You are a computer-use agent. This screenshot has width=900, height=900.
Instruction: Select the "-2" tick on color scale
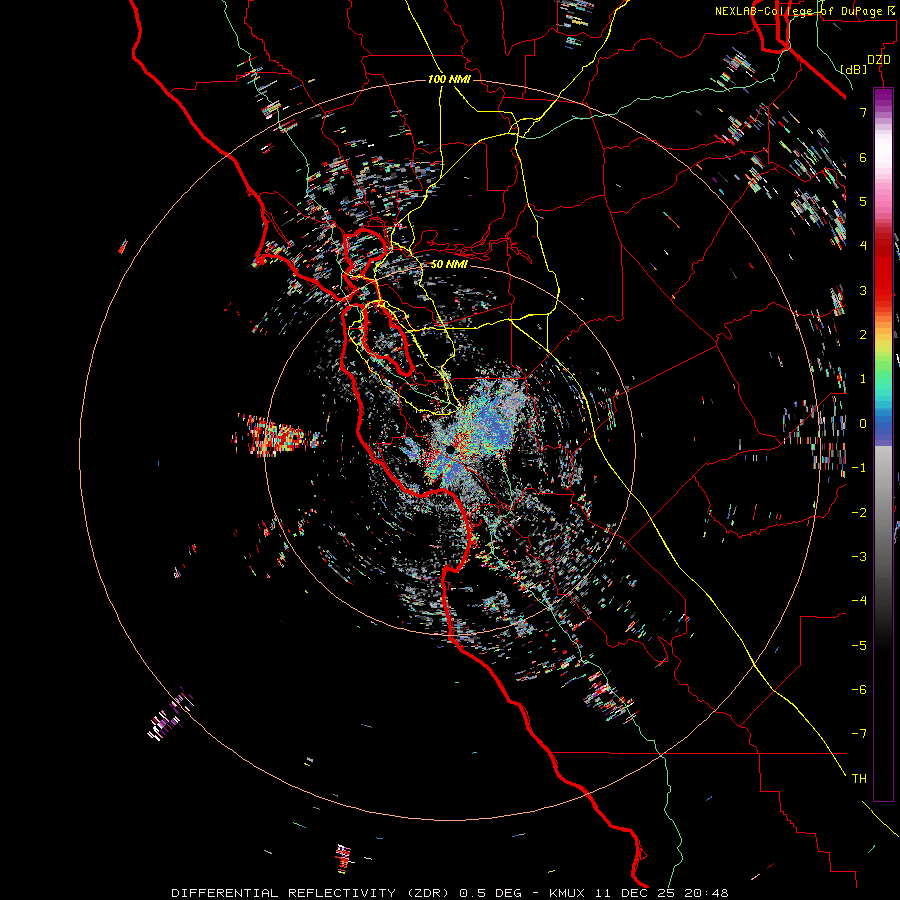tap(859, 513)
